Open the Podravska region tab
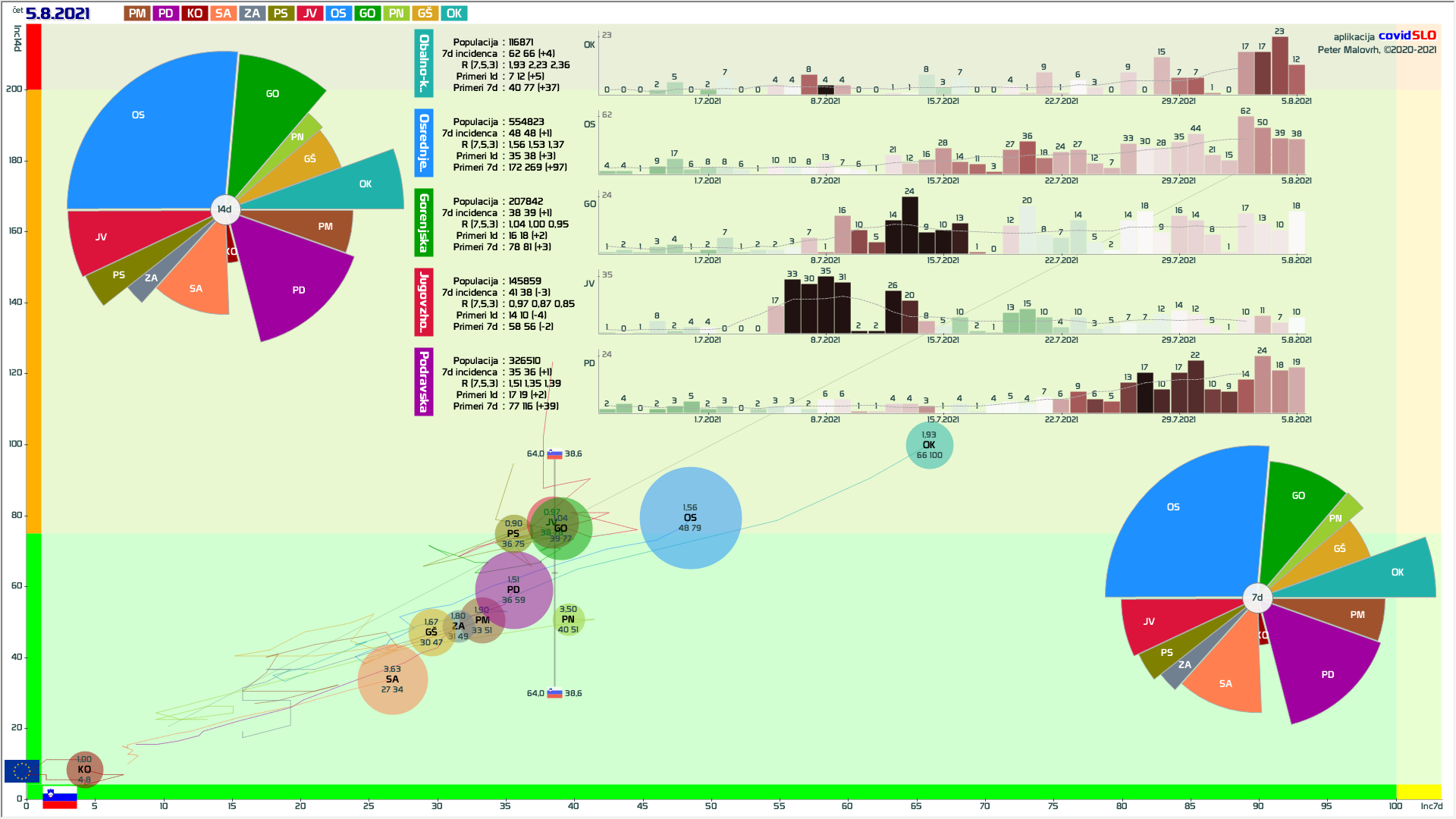 [424, 381]
